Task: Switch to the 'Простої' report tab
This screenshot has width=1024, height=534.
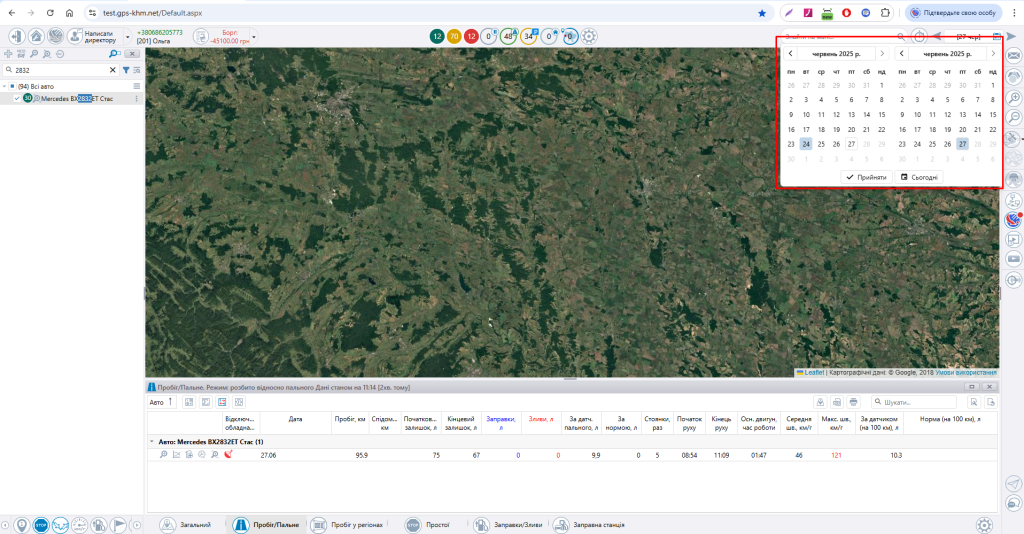Action: click(428, 524)
